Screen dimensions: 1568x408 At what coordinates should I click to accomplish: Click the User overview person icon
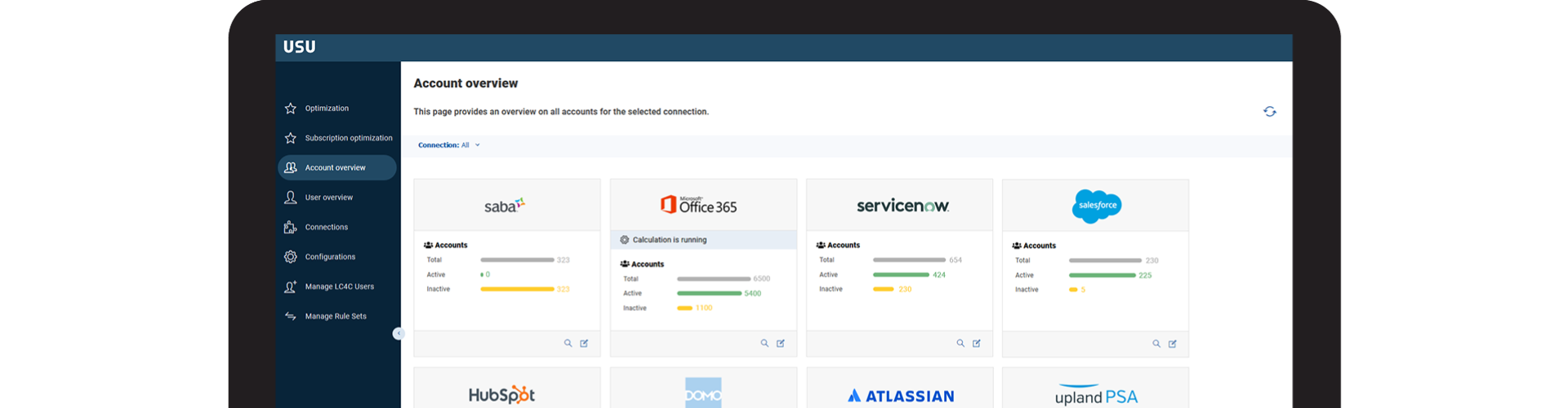click(291, 197)
